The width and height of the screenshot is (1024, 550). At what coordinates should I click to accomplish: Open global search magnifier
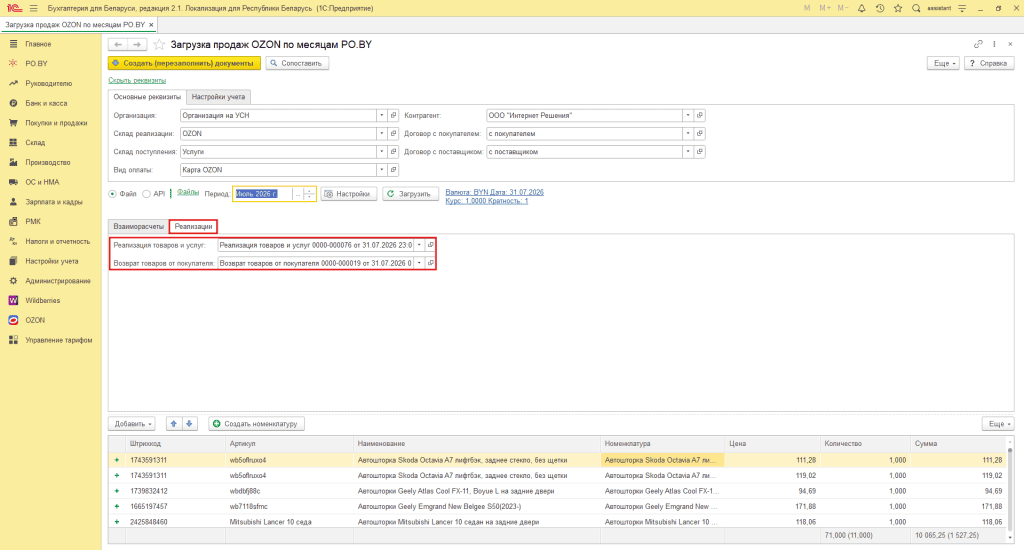(916, 8)
